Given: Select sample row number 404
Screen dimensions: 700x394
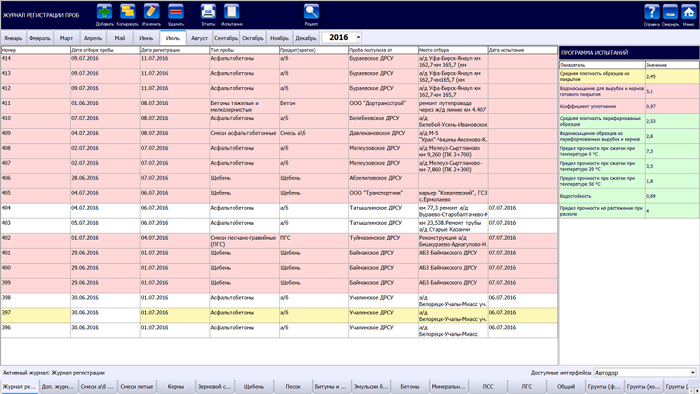Looking at the screenshot, I should (x=279, y=211).
